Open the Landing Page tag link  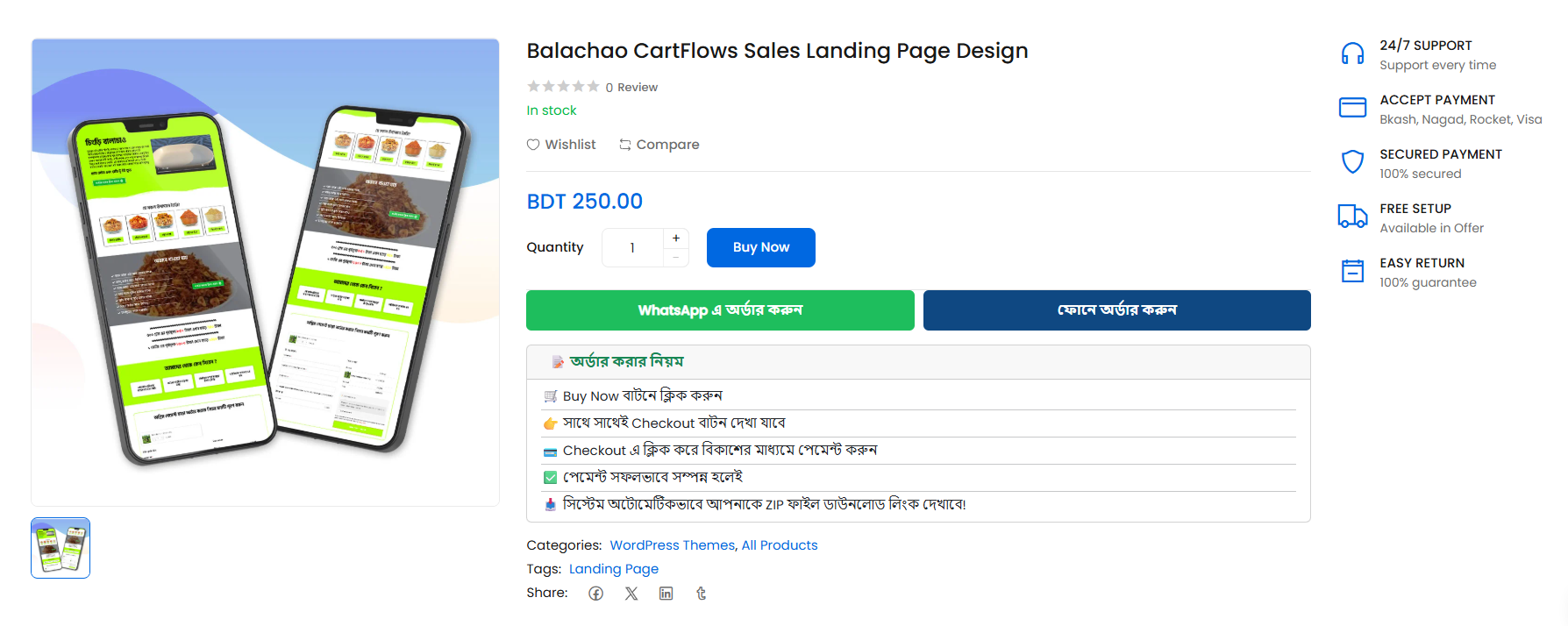(614, 569)
